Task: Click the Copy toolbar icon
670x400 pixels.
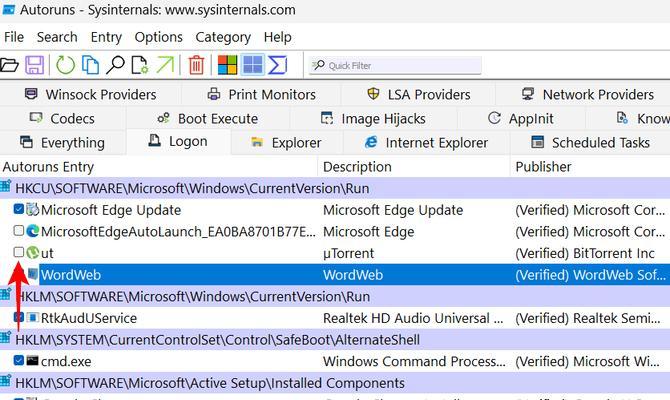Action: pyautogui.click(x=90, y=65)
